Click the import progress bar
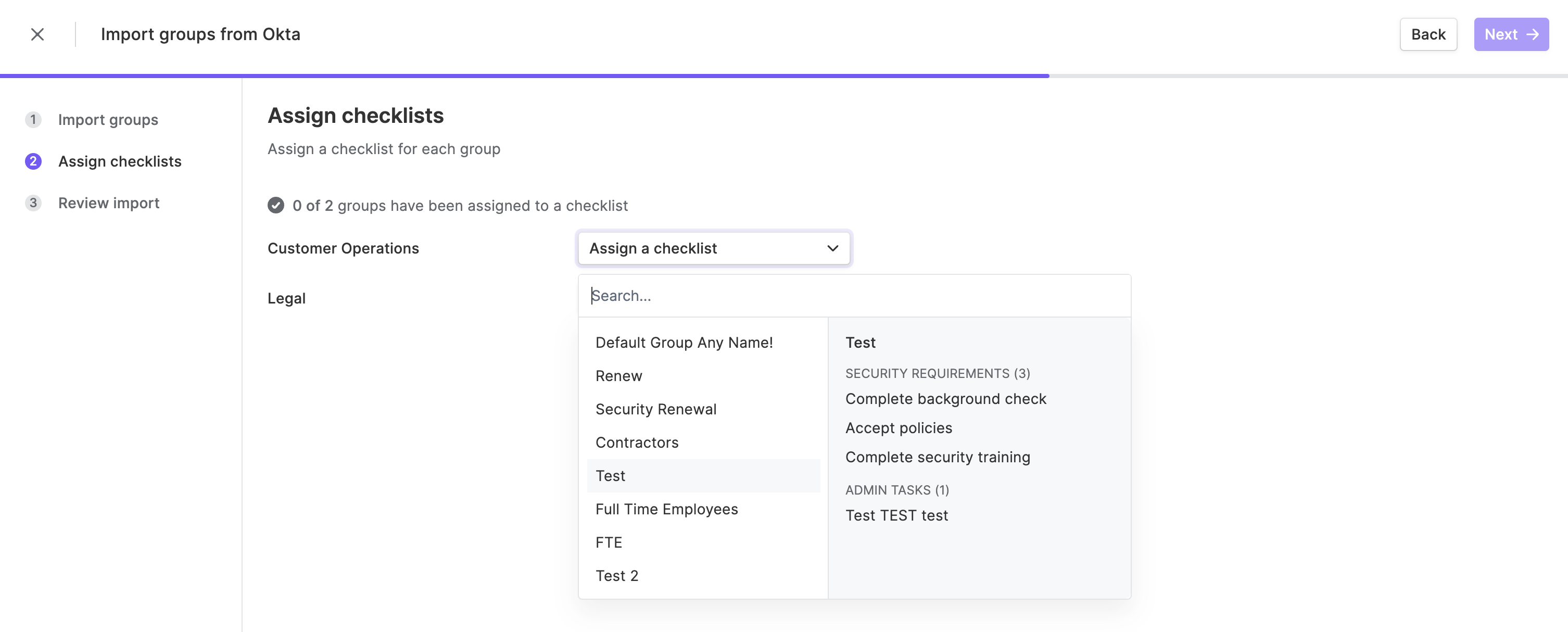 (784, 75)
